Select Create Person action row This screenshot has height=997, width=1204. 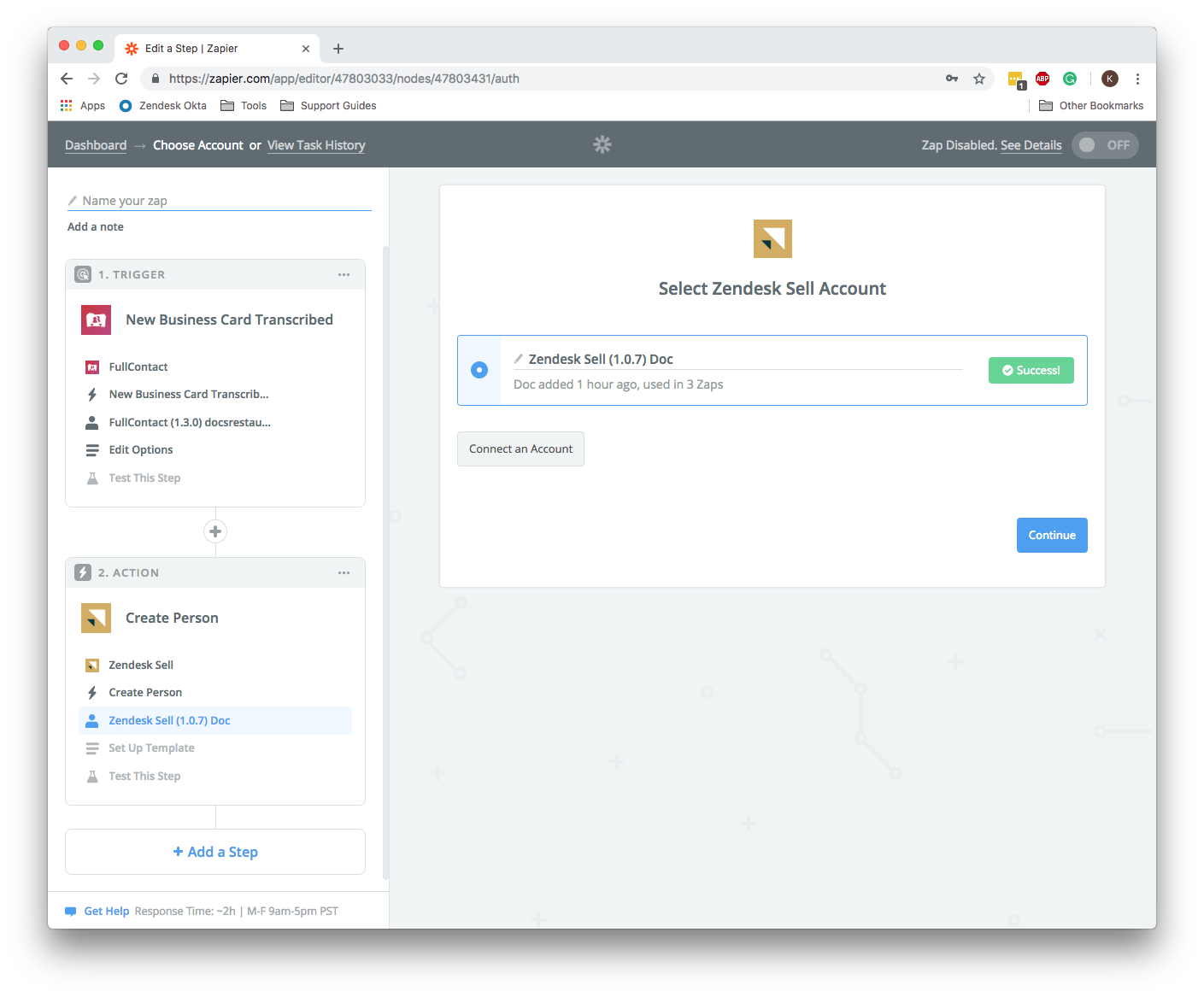(215, 692)
